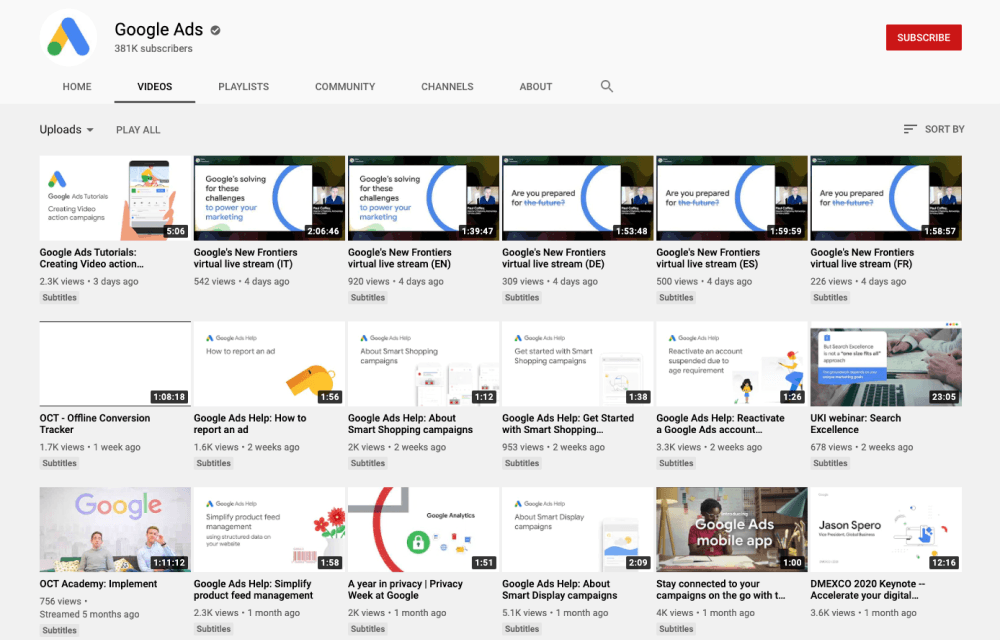Click '2.3K views • 3 days ago' text
The width and height of the screenshot is (1000, 640).
[89, 281]
